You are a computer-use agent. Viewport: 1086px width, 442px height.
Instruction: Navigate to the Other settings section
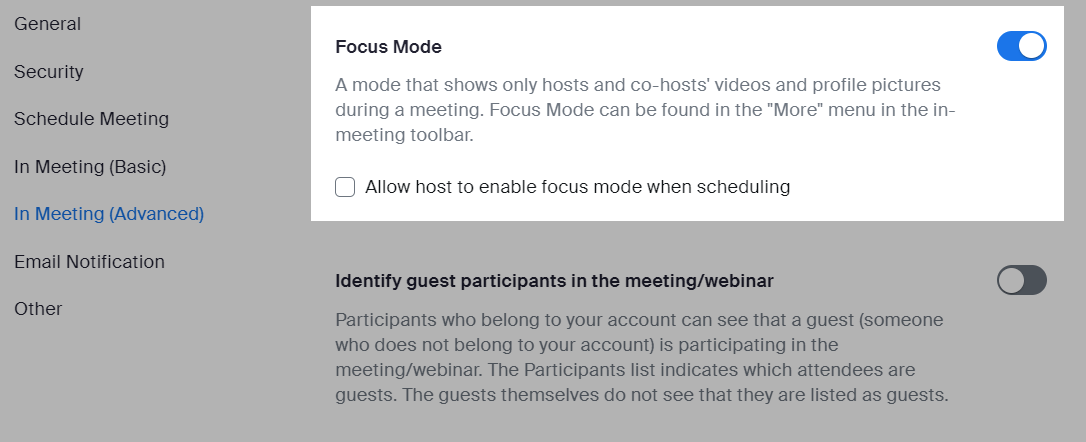coord(38,309)
